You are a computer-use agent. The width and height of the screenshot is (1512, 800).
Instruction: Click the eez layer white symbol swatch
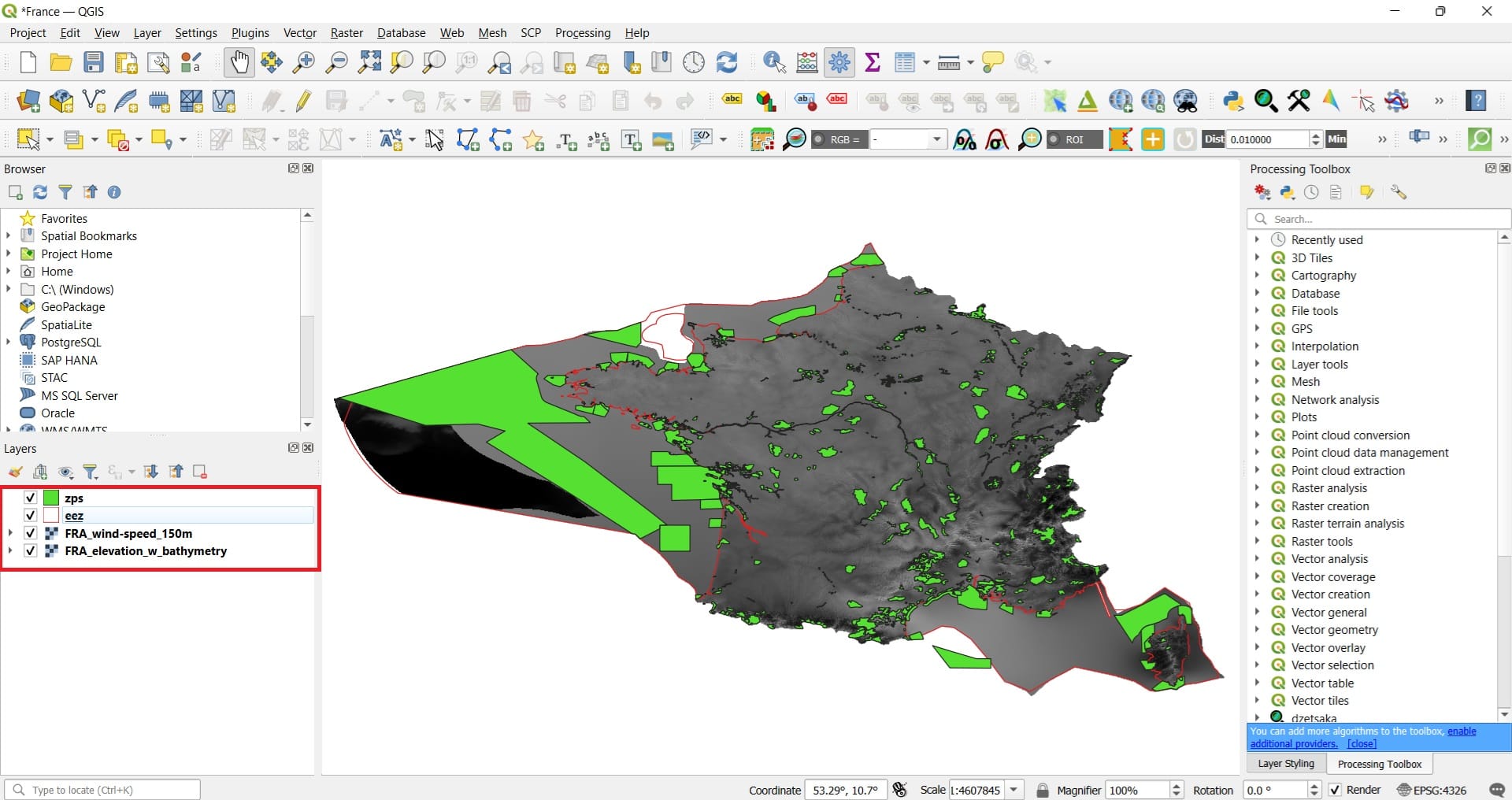pyautogui.click(x=51, y=516)
